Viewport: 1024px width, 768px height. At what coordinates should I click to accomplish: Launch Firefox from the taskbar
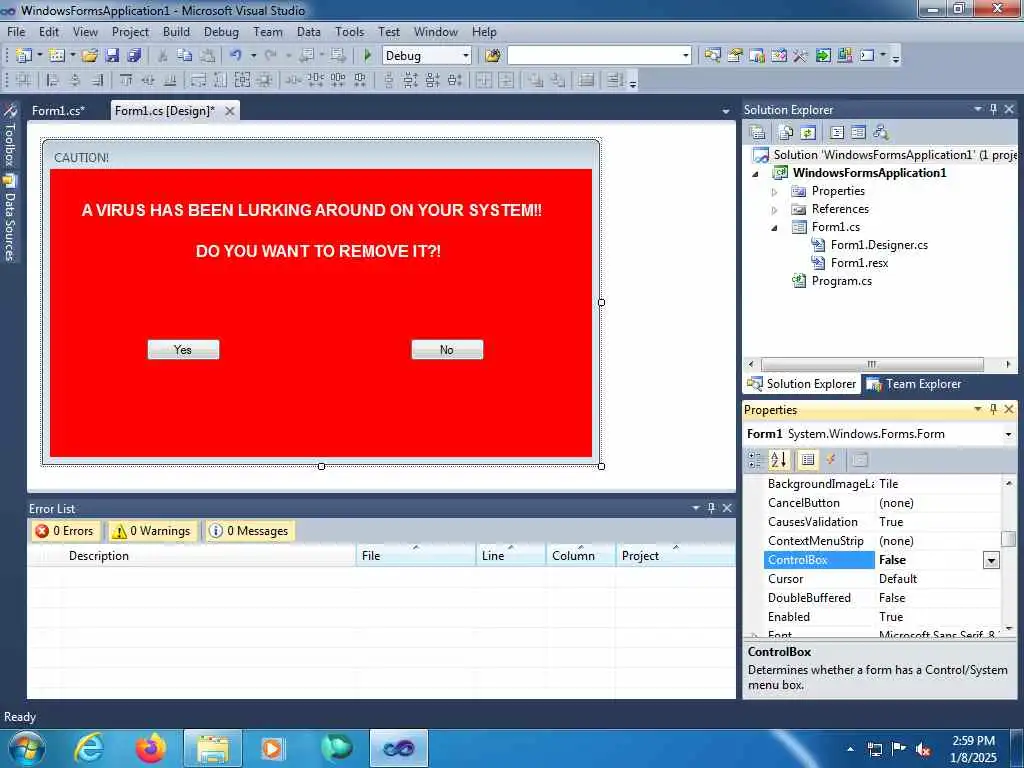click(x=151, y=748)
